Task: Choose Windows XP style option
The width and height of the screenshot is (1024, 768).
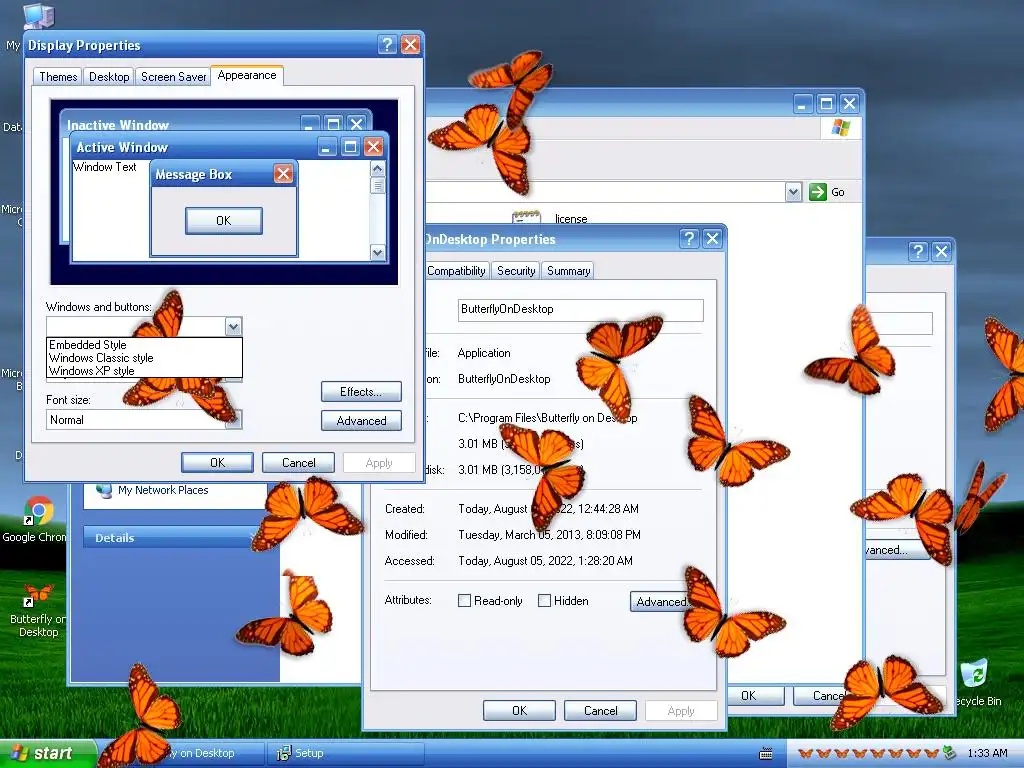Action: (91, 370)
